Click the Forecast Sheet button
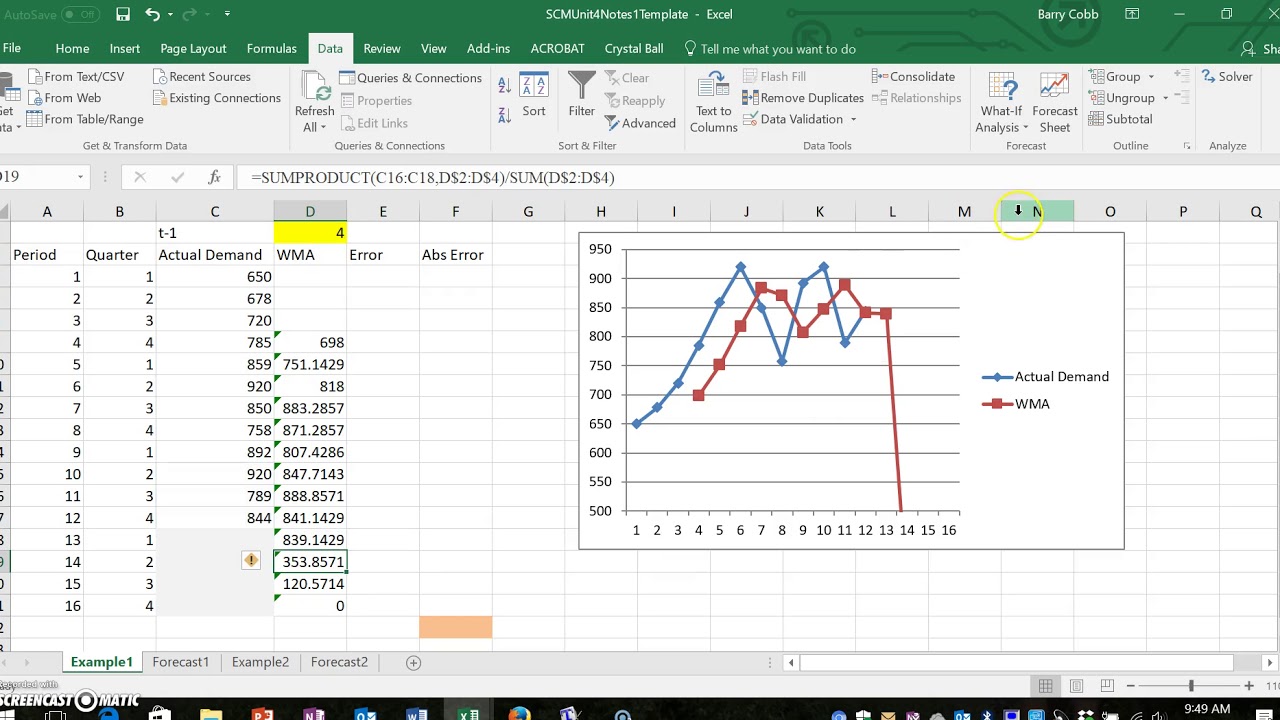The image size is (1280, 720). click(x=1055, y=102)
